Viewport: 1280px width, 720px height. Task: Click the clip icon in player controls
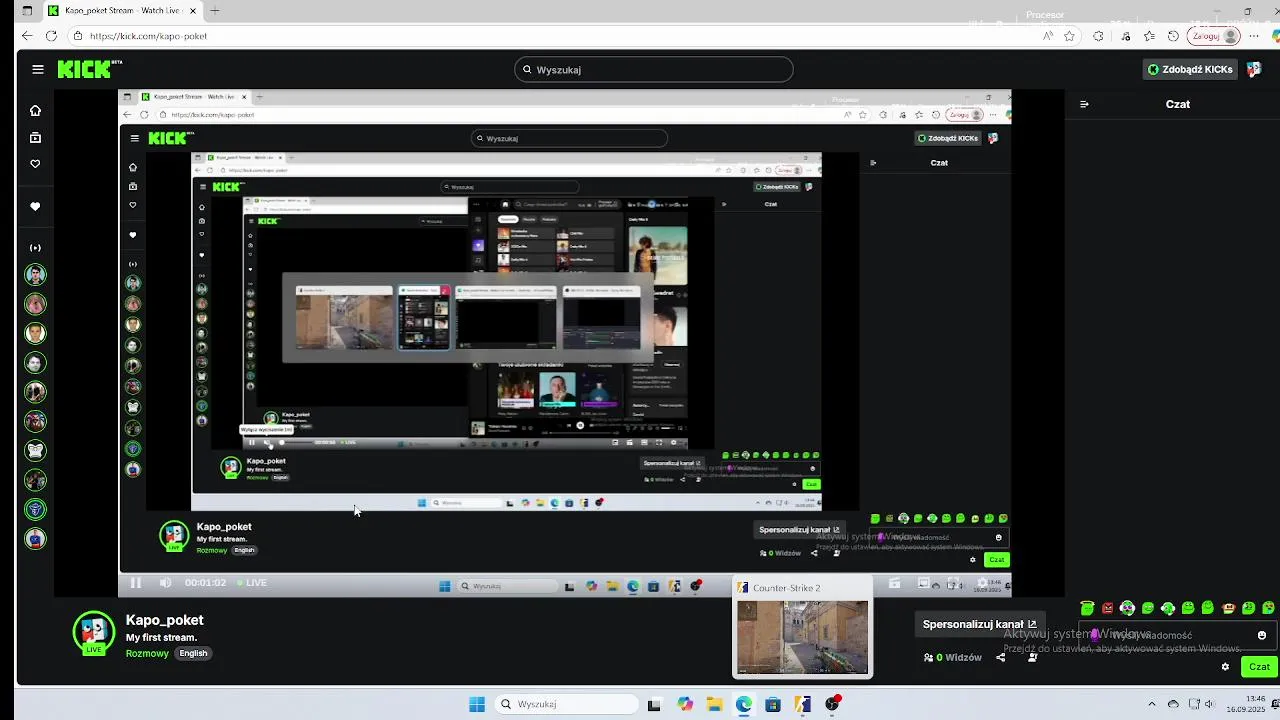pyautogui.click(x=895, y=583)
